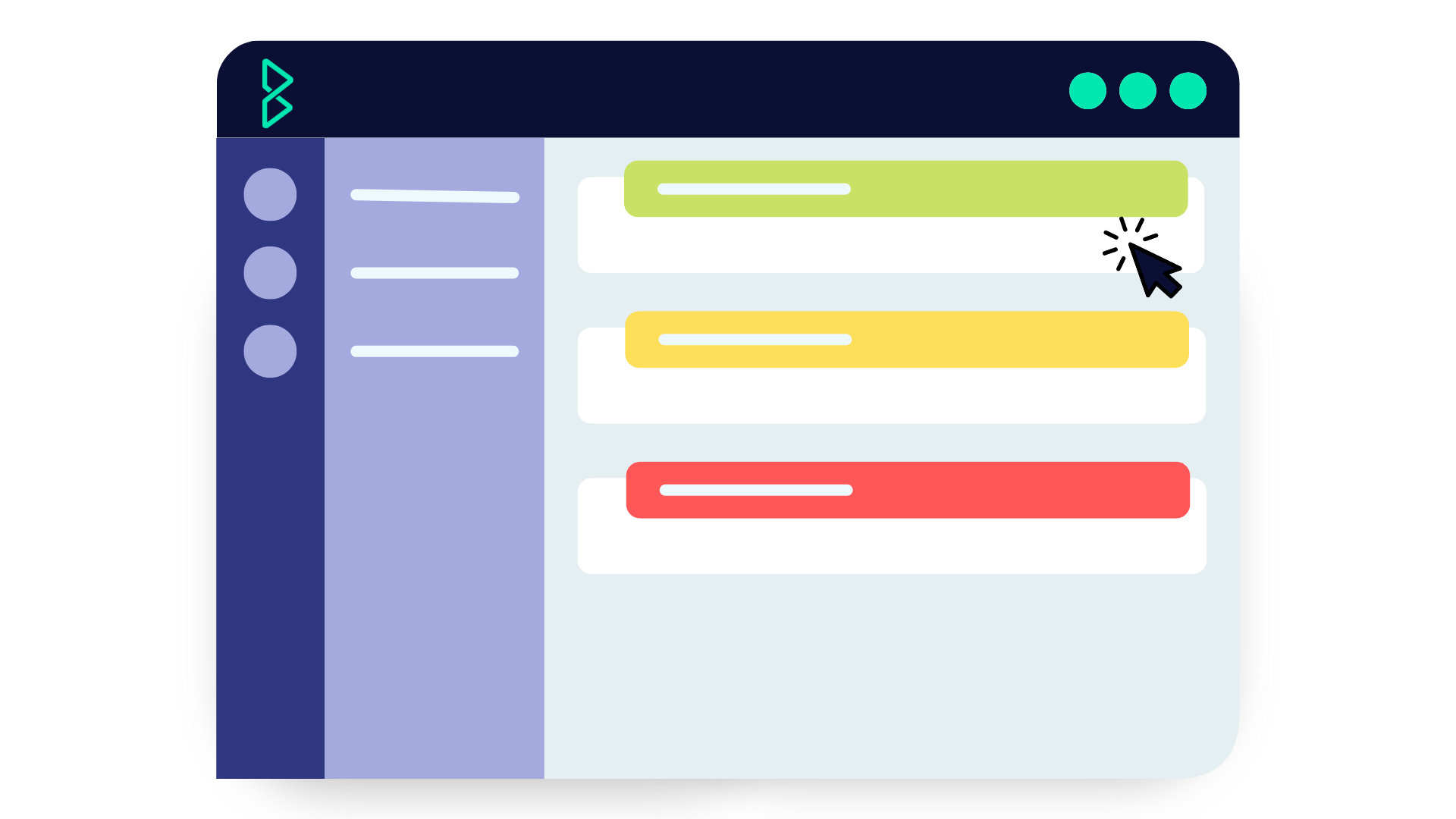
Task: Click the first sidebar text menu row
Action: click(x=435, y=195)
